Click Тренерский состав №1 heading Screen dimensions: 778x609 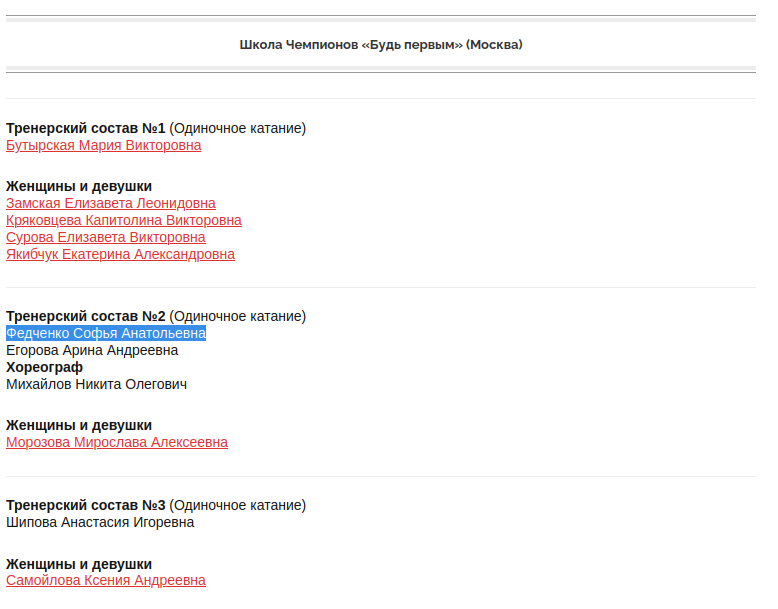pyautogui.click(x=85, y=128)
